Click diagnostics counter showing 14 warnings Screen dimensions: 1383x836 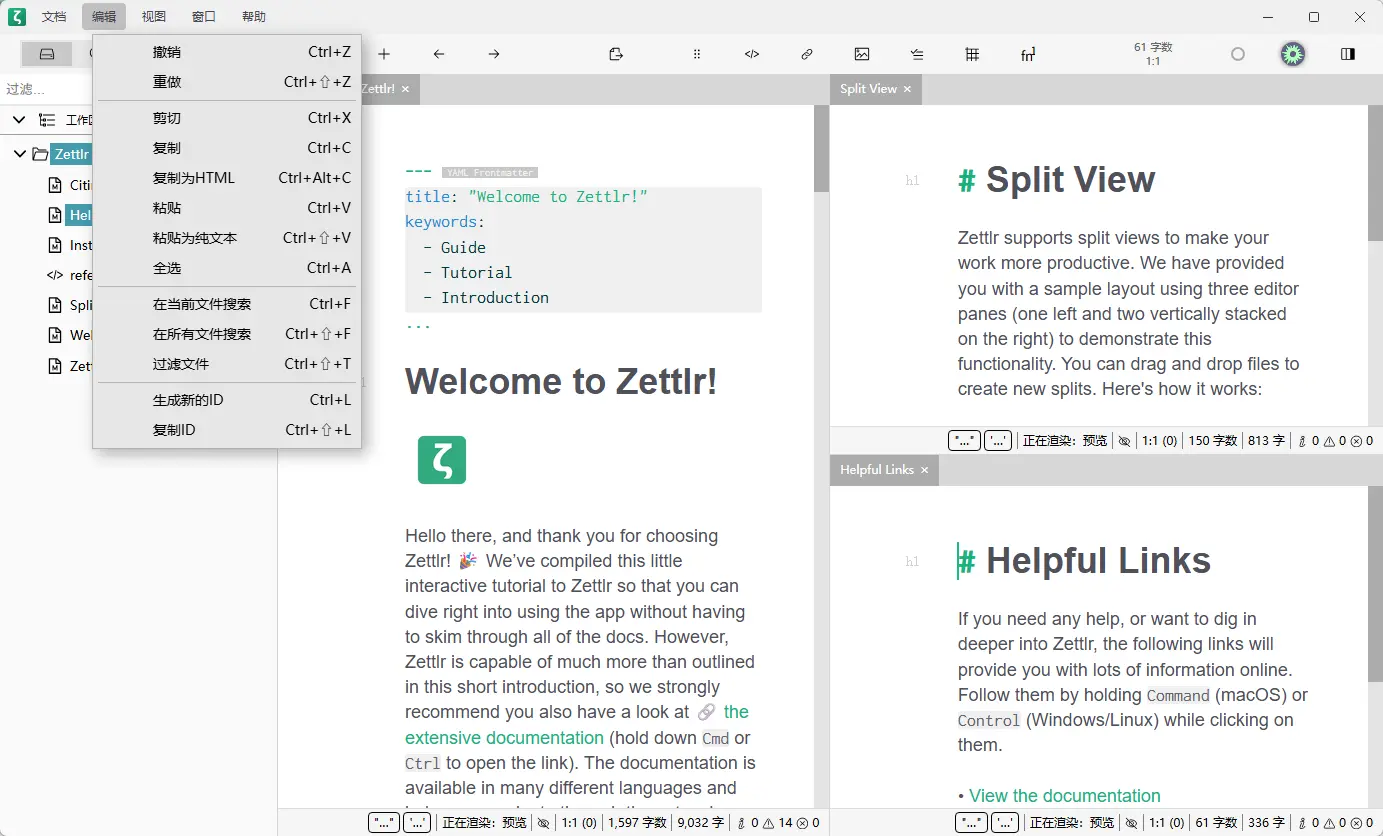pos(778,823)
